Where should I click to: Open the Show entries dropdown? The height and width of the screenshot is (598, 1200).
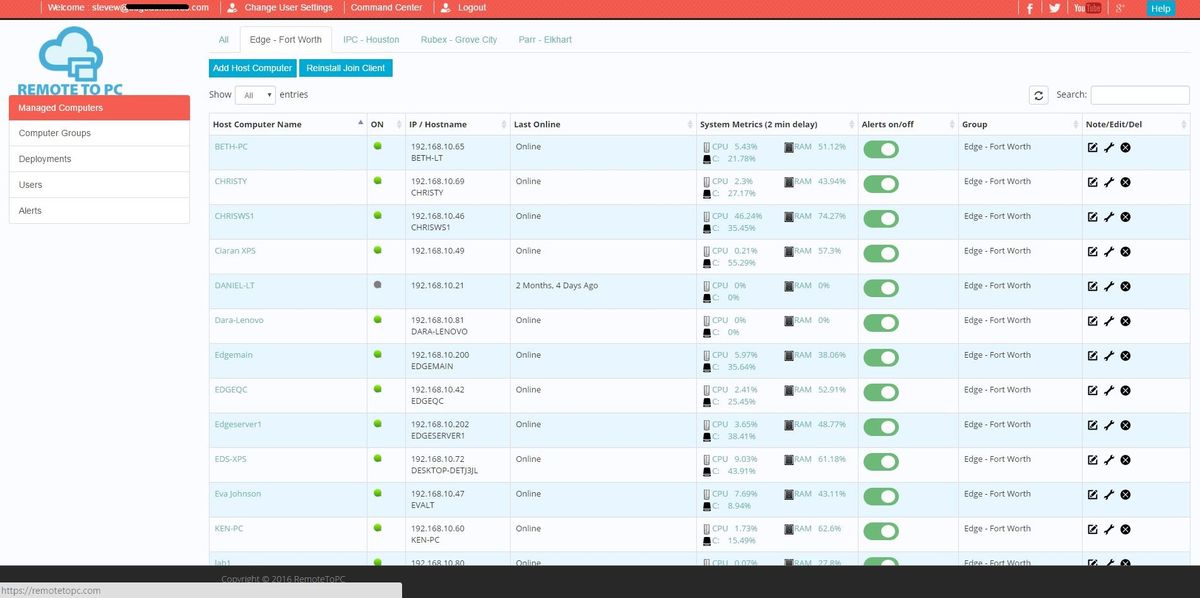coord(254,94)
